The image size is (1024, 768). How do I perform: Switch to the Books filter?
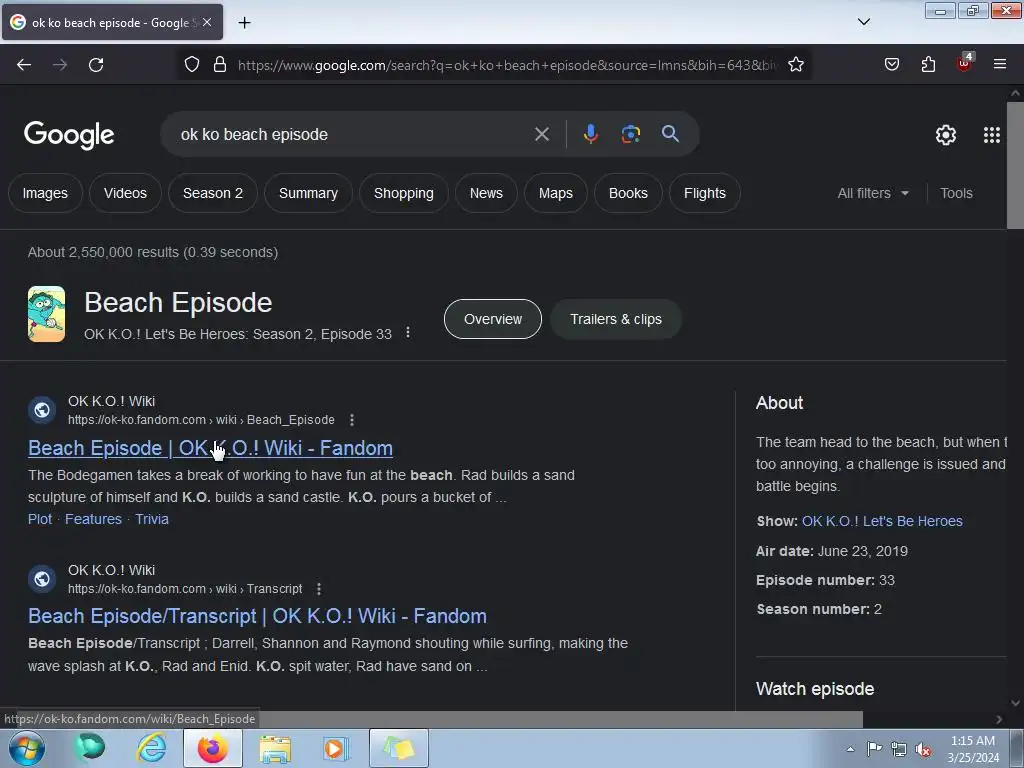tap(628, 193)
